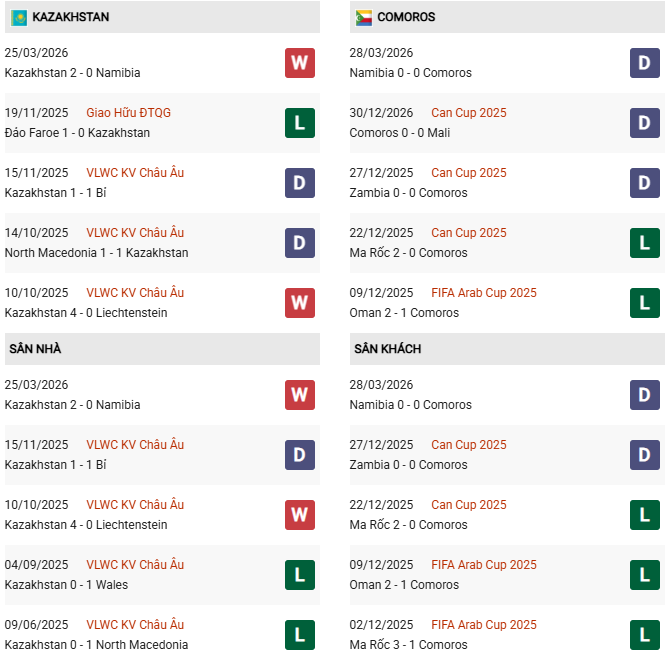The width and height of the screenshot is (666, 657).
Task: Select the KAZAKHSTAN team header
Action: 71,17
